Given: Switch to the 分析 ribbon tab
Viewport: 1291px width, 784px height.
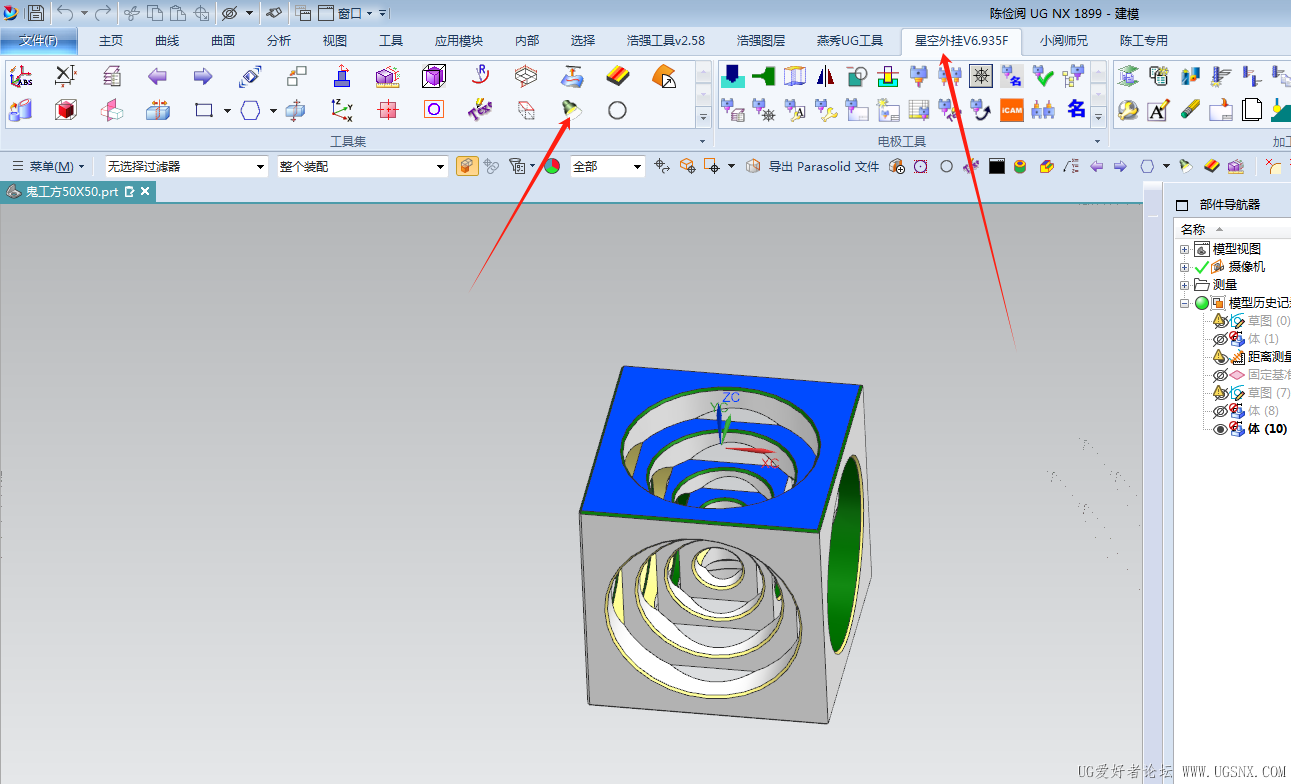Looking at the screenshot, I should 279,41.
